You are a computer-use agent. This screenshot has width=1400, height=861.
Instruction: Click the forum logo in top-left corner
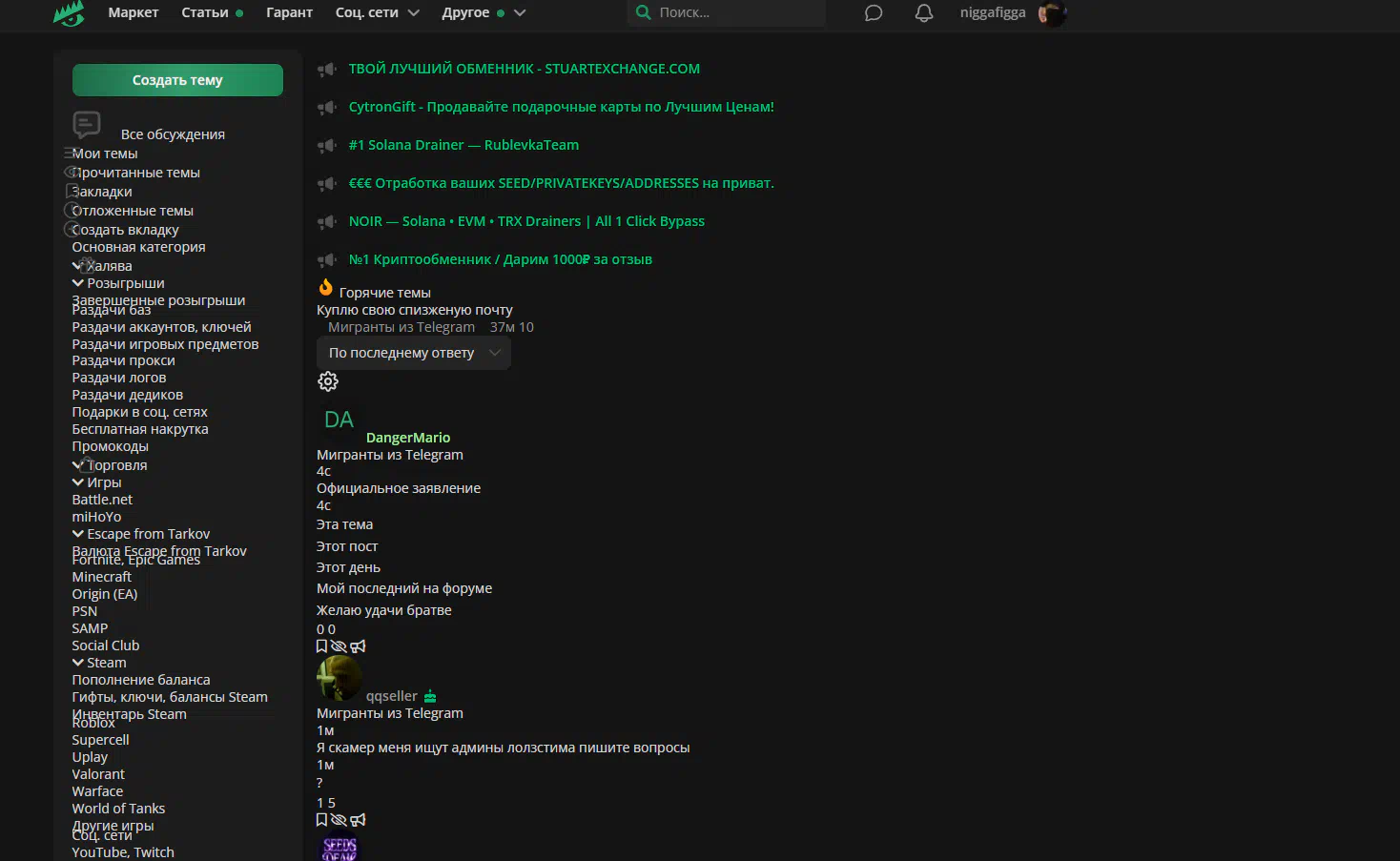pos(69,13)
